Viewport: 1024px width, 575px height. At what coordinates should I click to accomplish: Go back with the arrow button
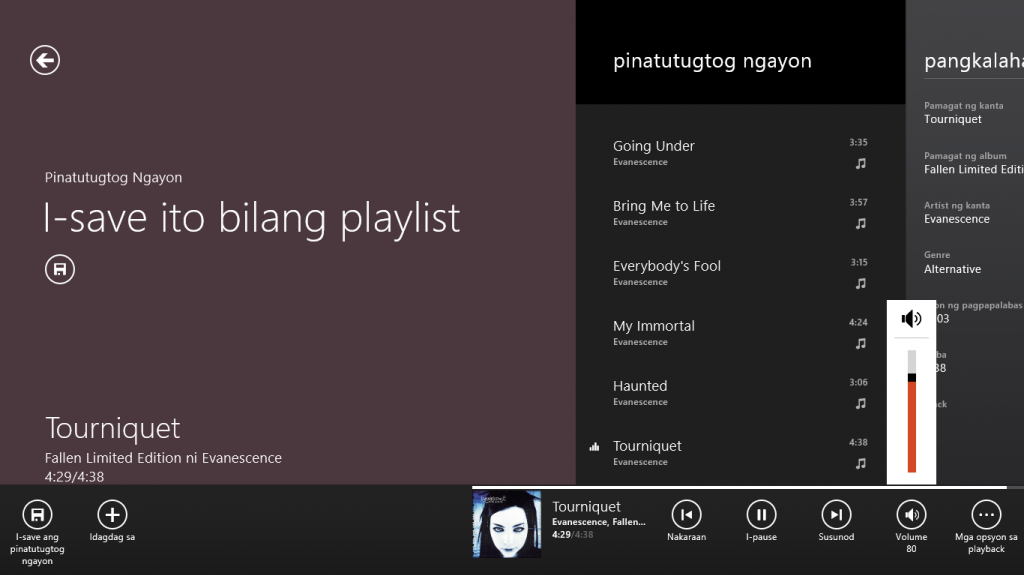coord(45,60)
